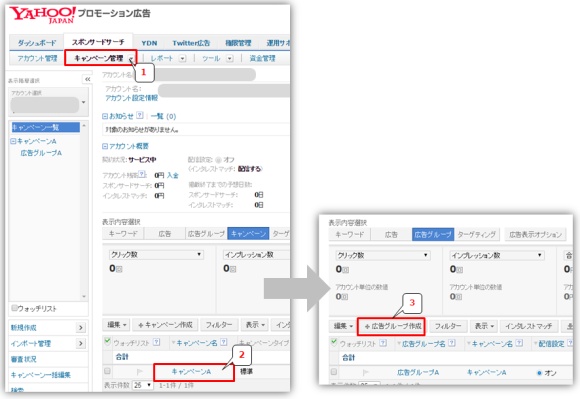This screenshot has width=580, height=399.
Task: Collapse the お知らせ section
Action: [105, 116]
